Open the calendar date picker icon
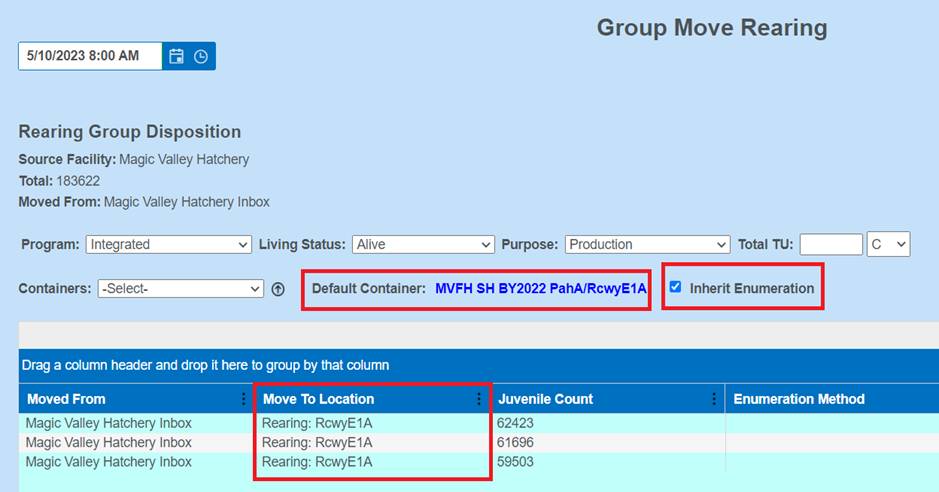 176,56
